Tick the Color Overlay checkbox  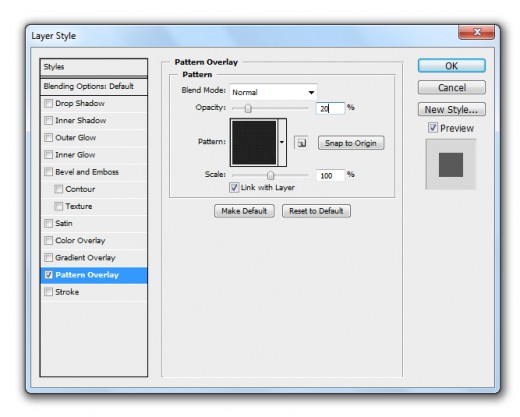coord(49,240)
